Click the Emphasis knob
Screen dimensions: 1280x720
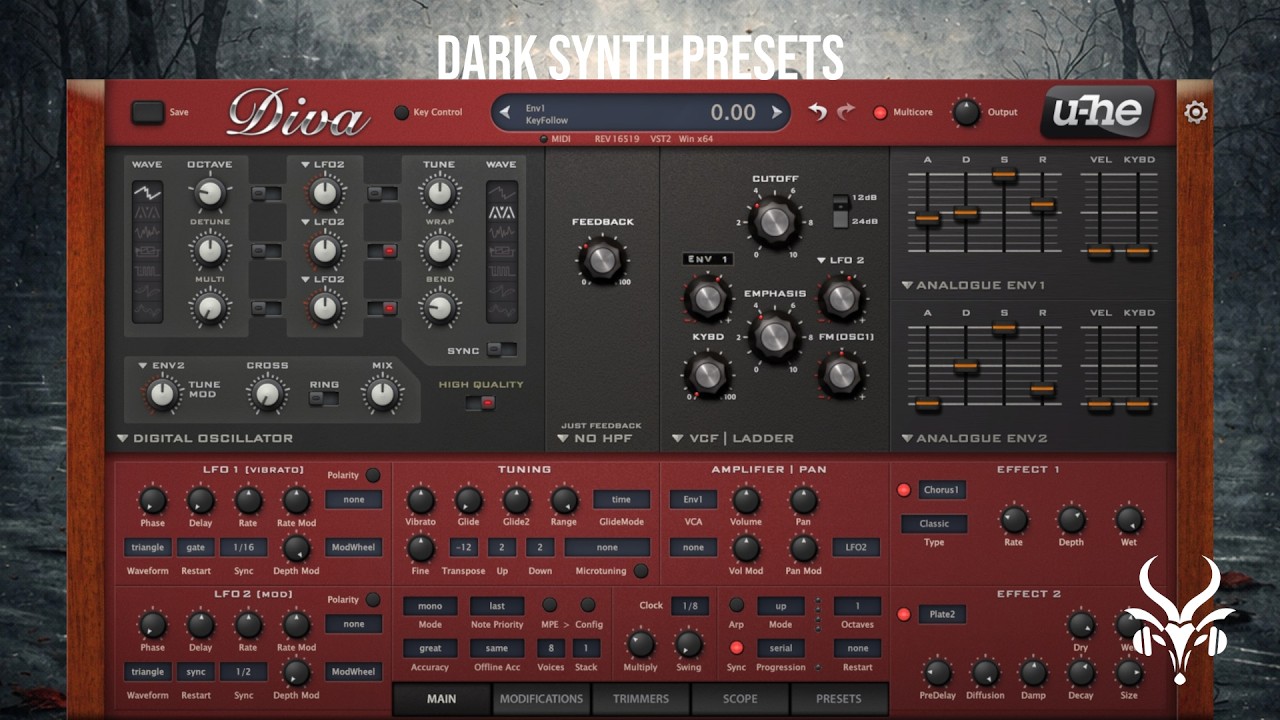(775, 337)
